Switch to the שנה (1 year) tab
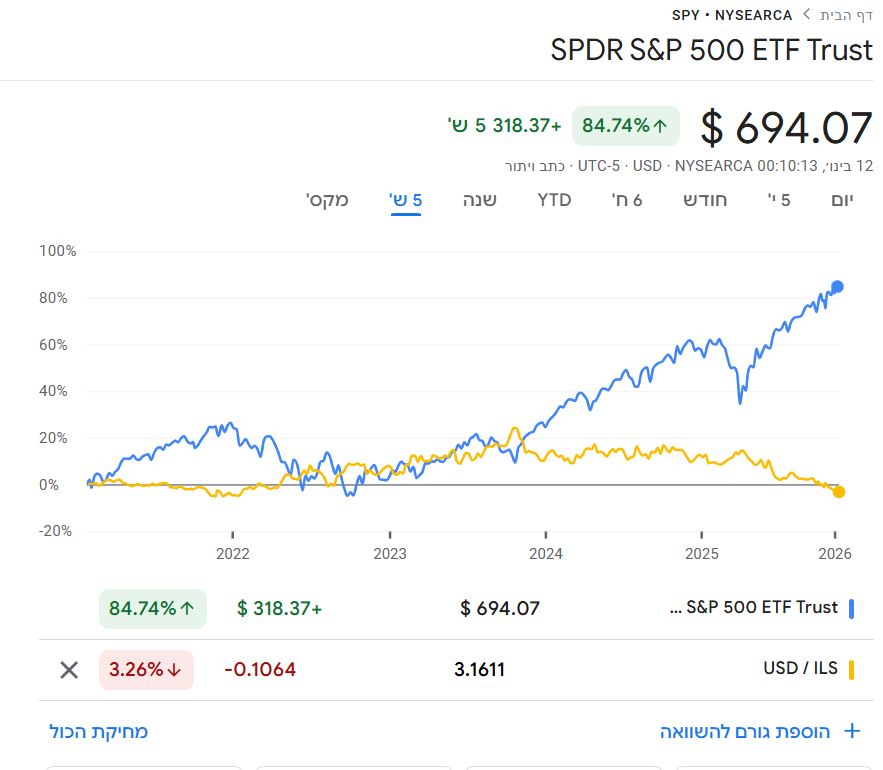 click(480, 199)
